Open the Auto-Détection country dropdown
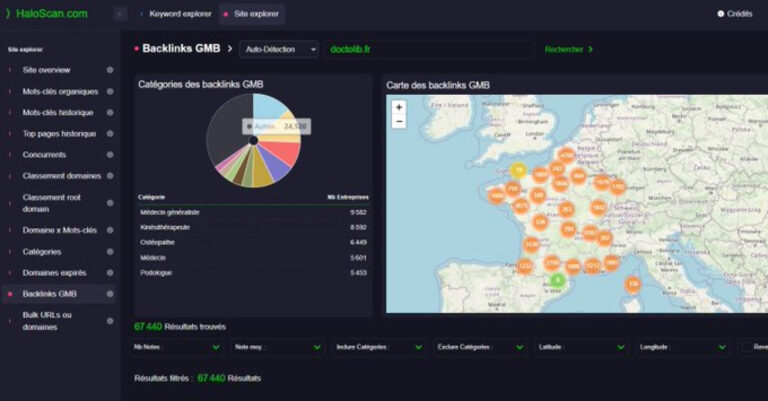Image resolution: width=768 pixels, height=401 pixels. click(x=279, y=49)
